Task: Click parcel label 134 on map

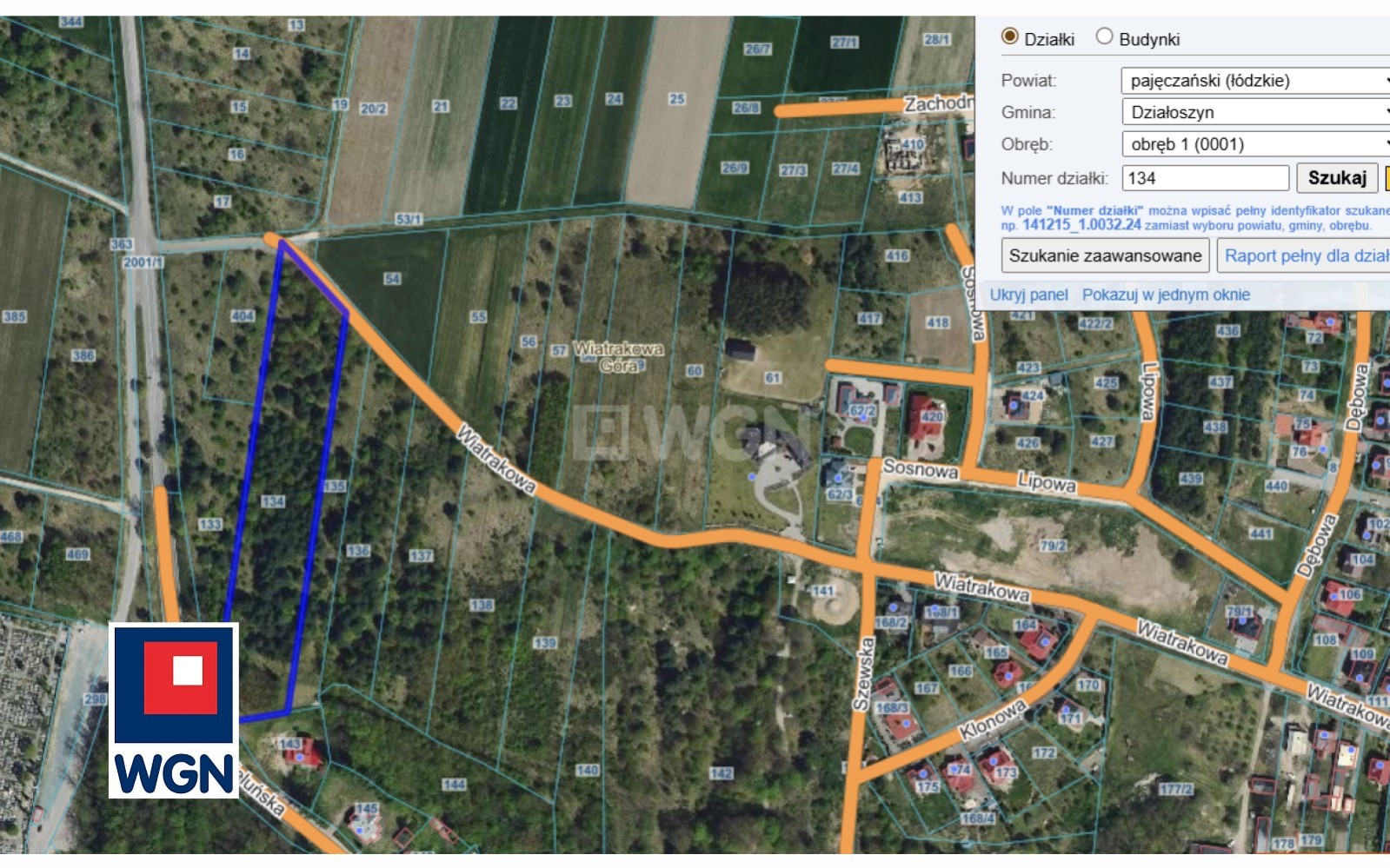Action: pos(272,501)
